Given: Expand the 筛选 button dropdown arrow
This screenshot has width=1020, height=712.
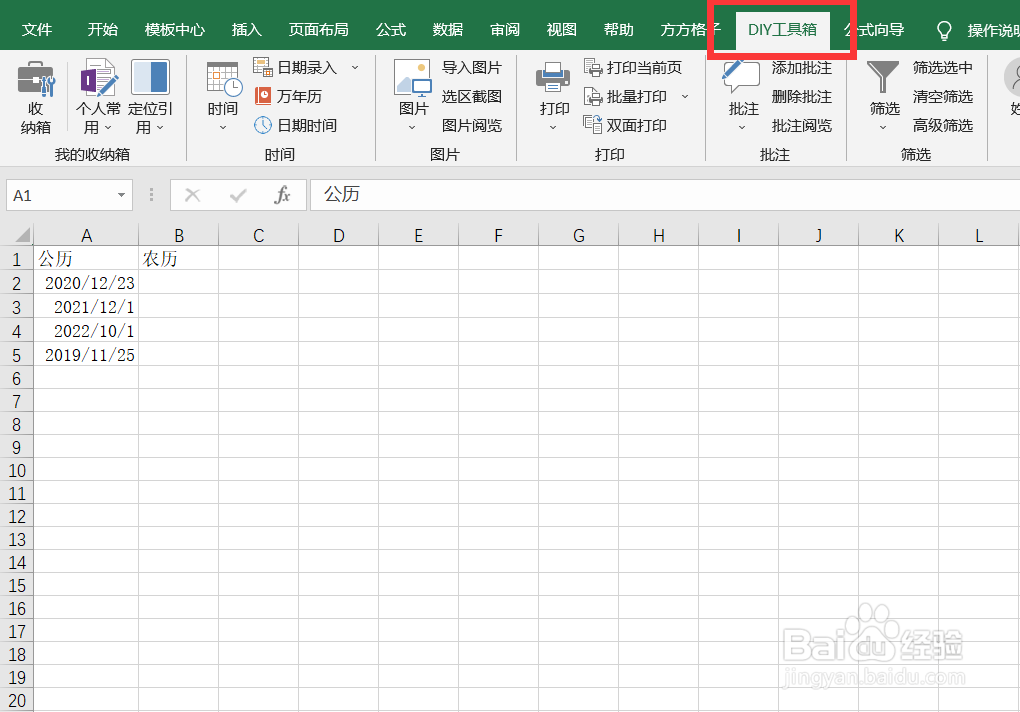Looking at the screenshot, I should point(883,127).
